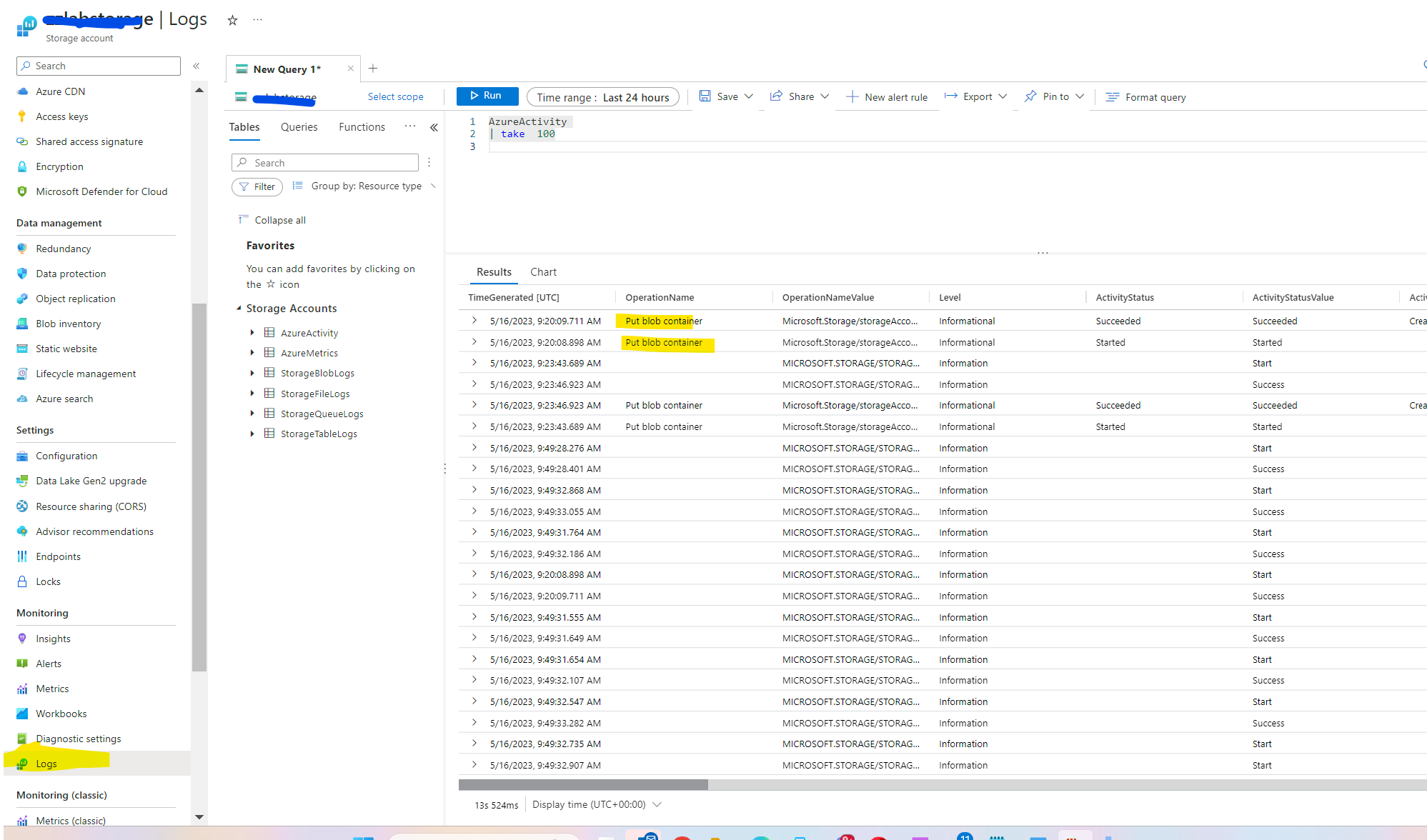Open Blob inventory page
Viewport: 1427px width, 840px height.
click(68, 324)
